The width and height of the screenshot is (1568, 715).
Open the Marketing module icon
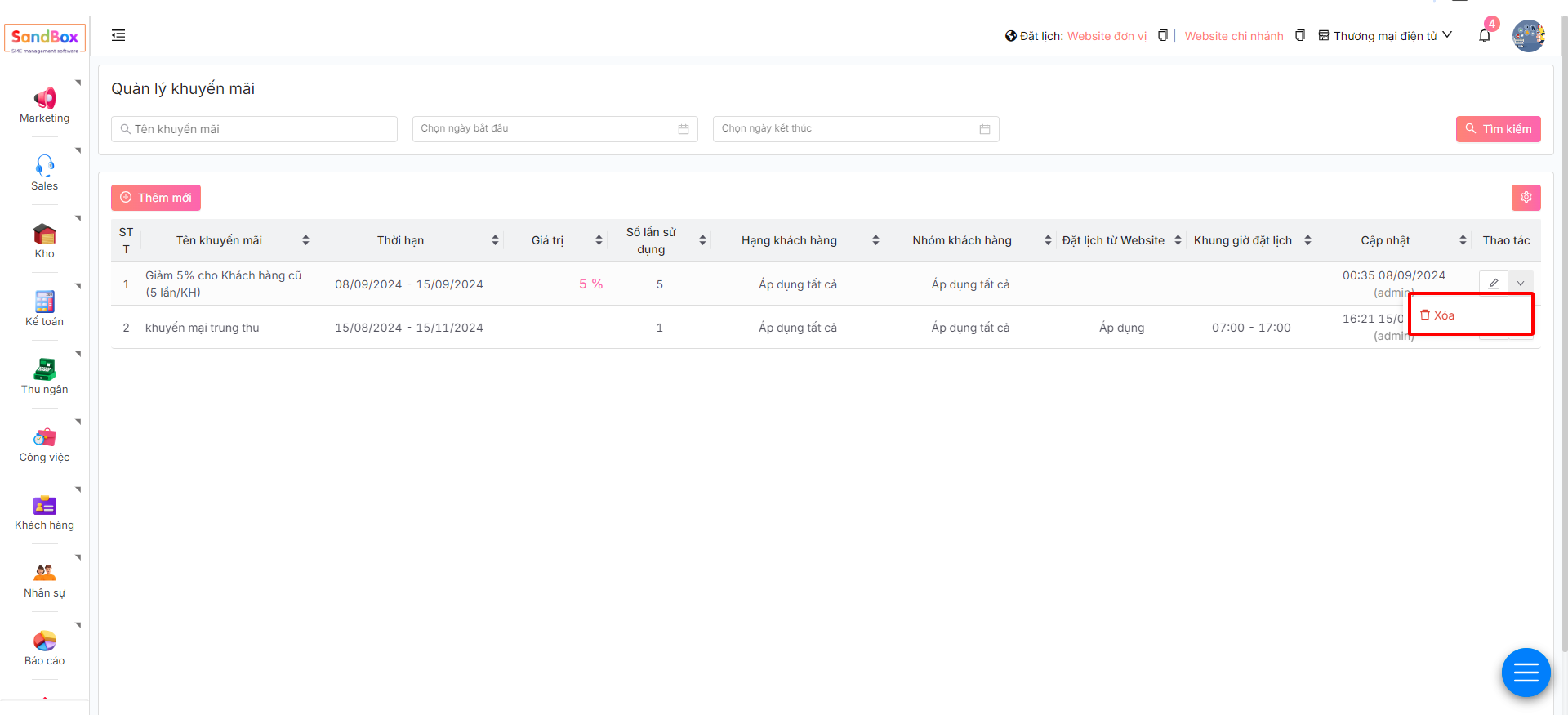coord(44,99)
